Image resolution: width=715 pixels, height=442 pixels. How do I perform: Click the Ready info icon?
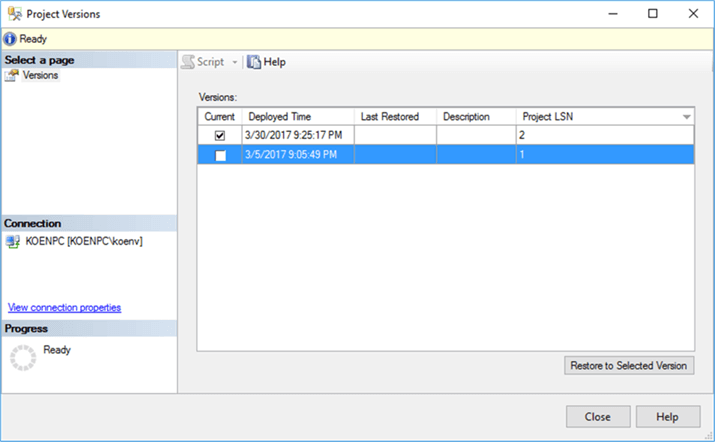click(x=10, y=39)
